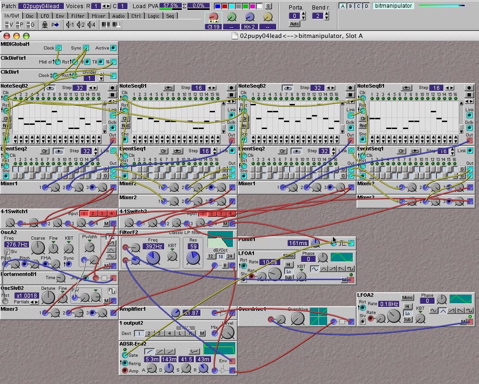
Task: Click the yellow unassigned knob in toolbar
Action: pos(268,17)
